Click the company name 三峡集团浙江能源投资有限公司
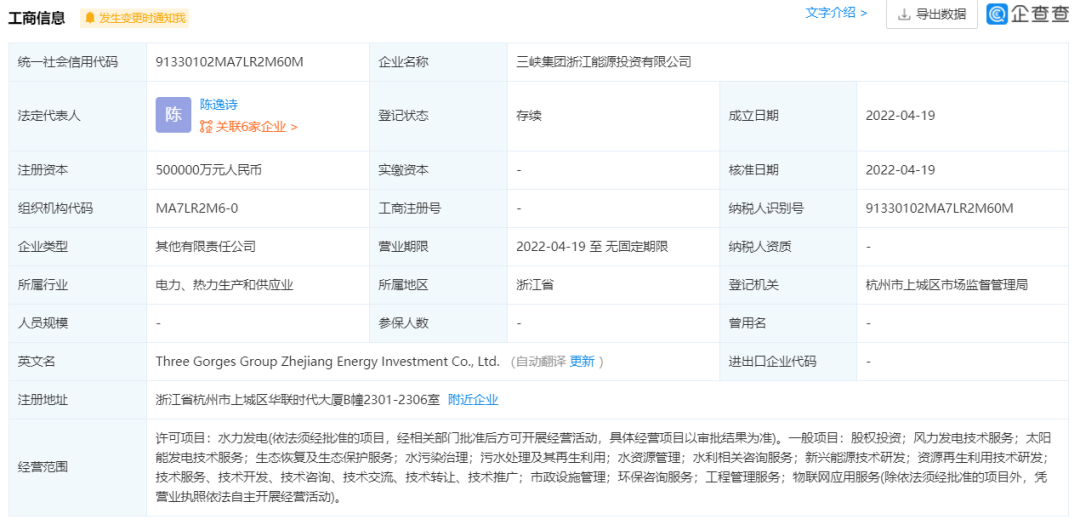 pos(603,62)
